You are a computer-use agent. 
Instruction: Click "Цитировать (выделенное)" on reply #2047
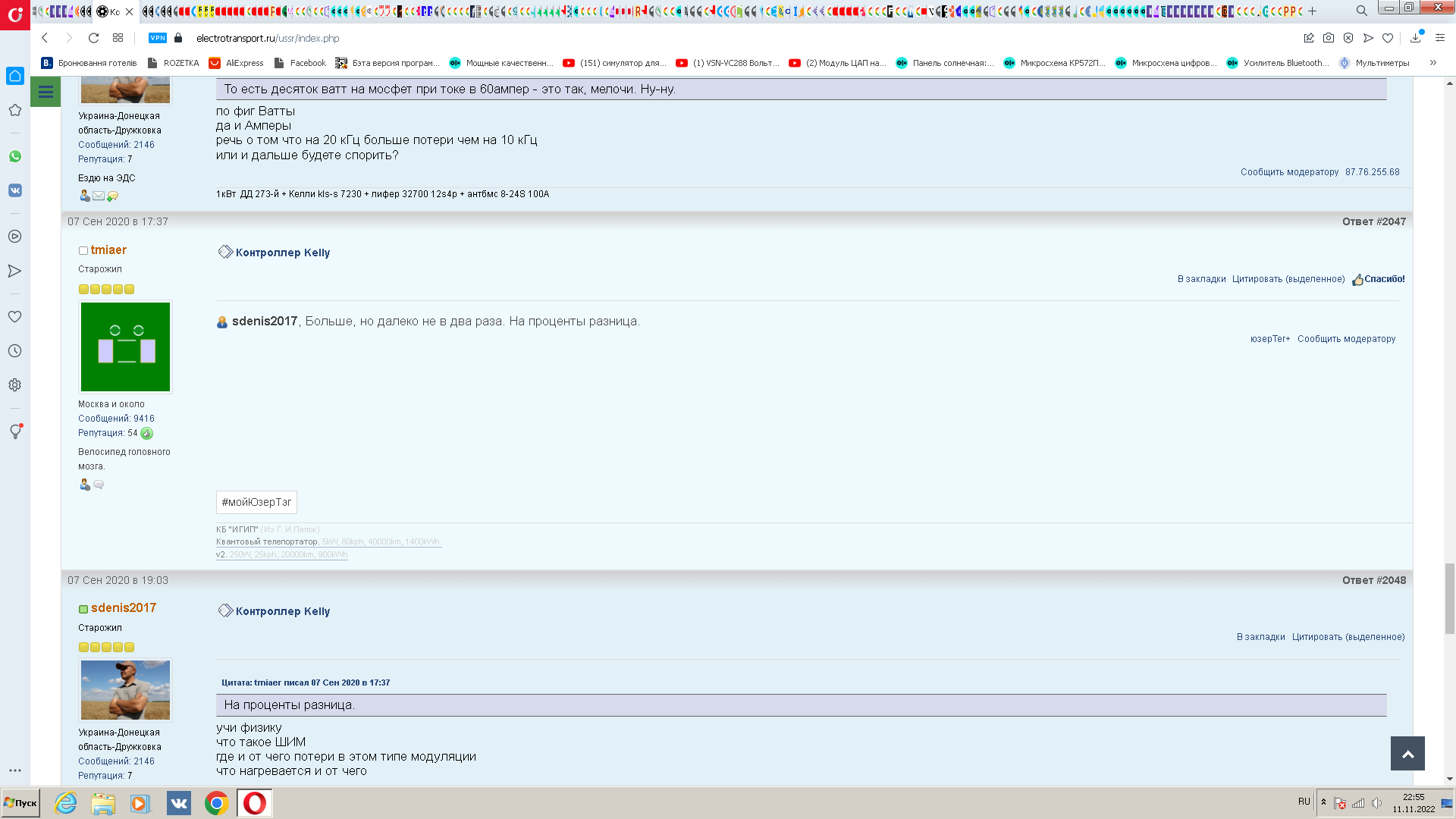(x=1288, y=279)
